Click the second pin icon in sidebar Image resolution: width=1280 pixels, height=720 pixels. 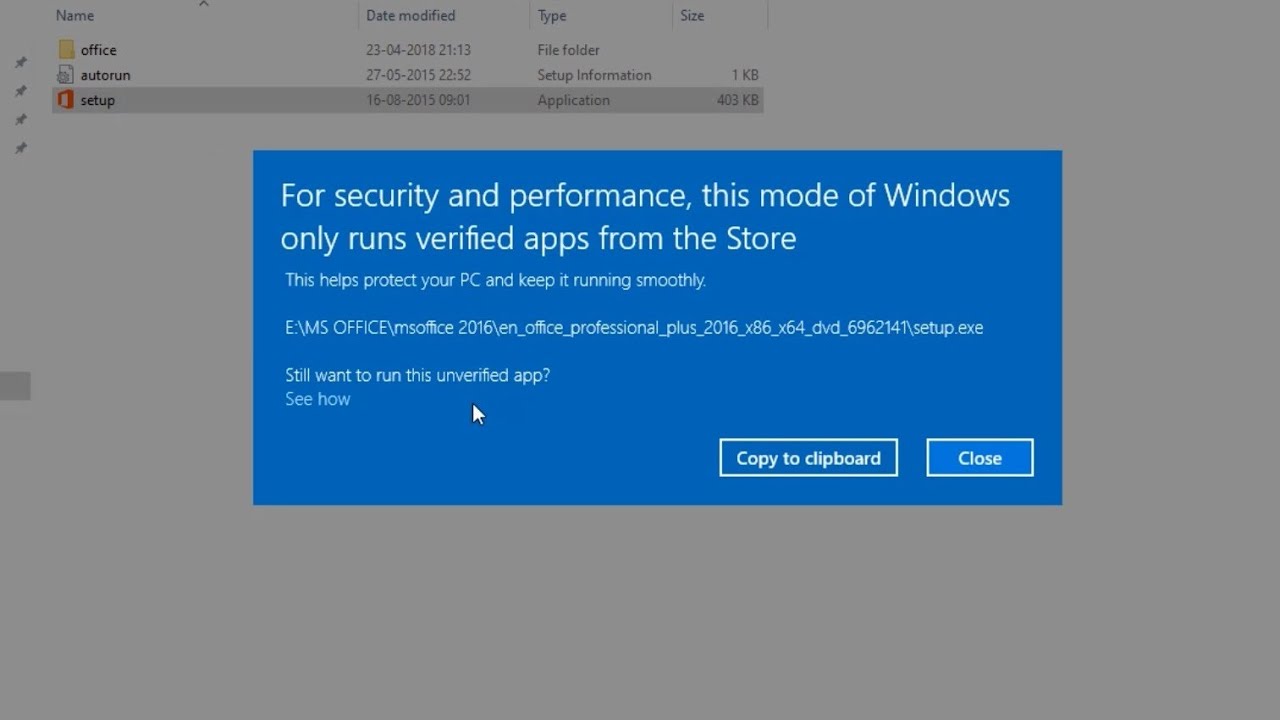pyautogui.click(x=20, y=91)
